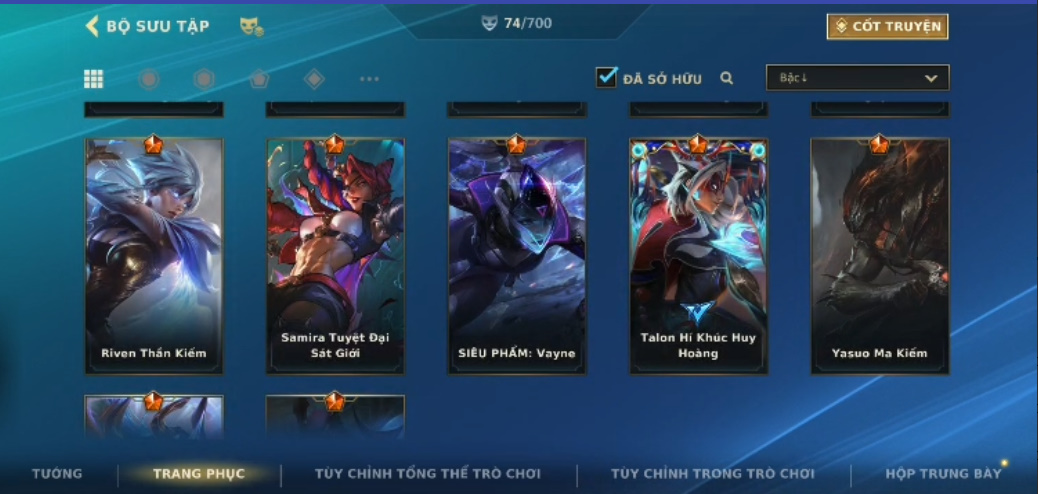
Task: Click the Cốt Truyện button
Action: pos(887,26)
